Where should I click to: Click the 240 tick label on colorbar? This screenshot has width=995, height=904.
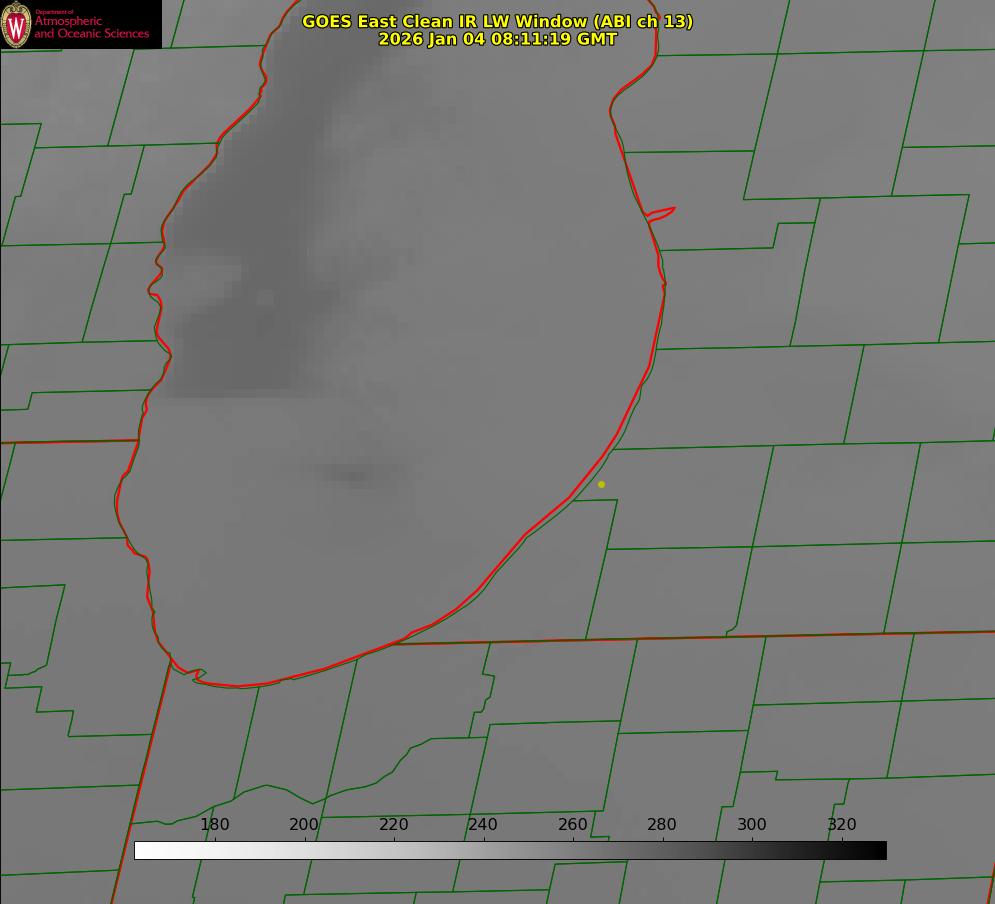coord(483,825)
